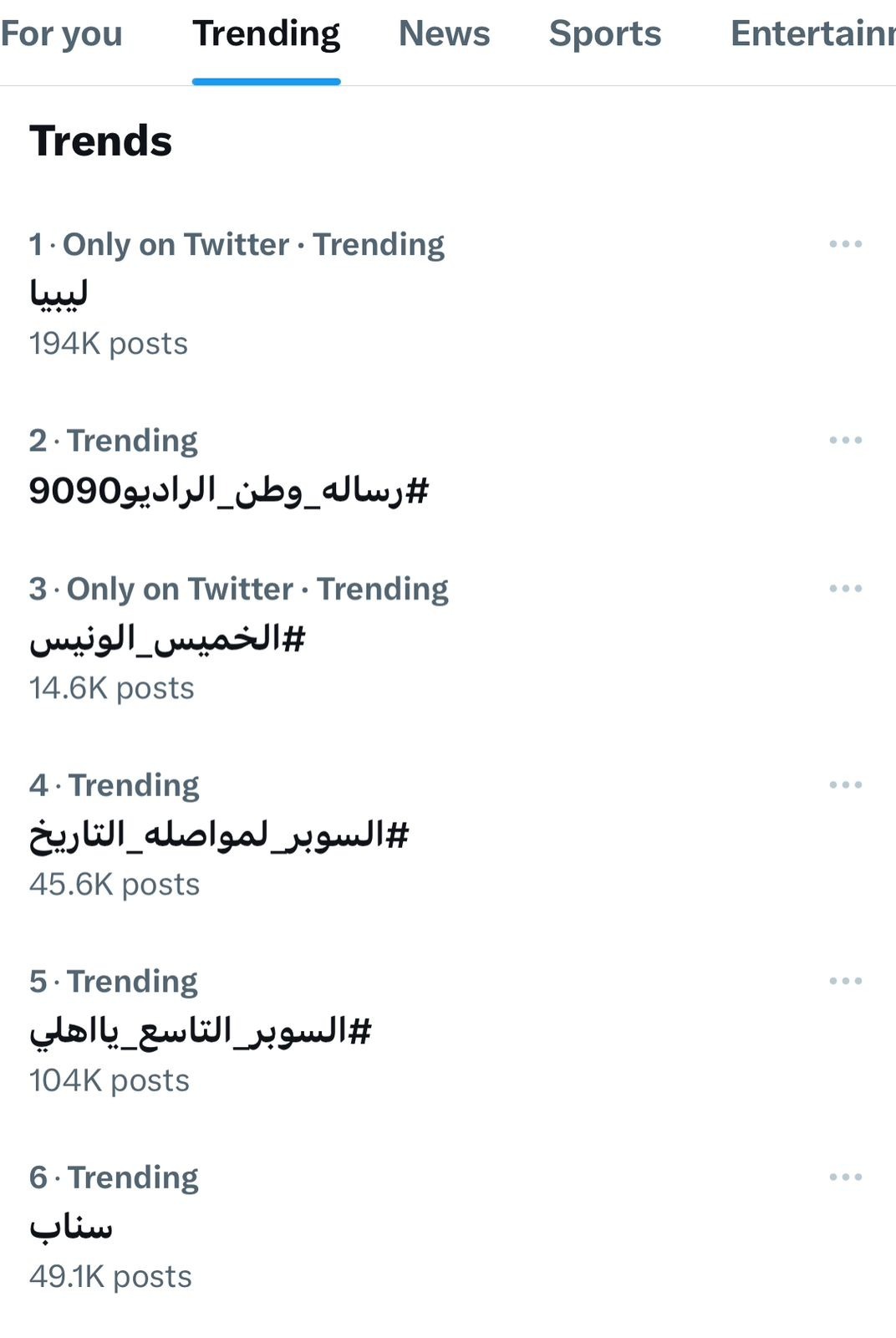Image resolution: width=896 pixels, height=1338 pixels.
Task: Open more options for trend 4
Action: tap(845, 784)
